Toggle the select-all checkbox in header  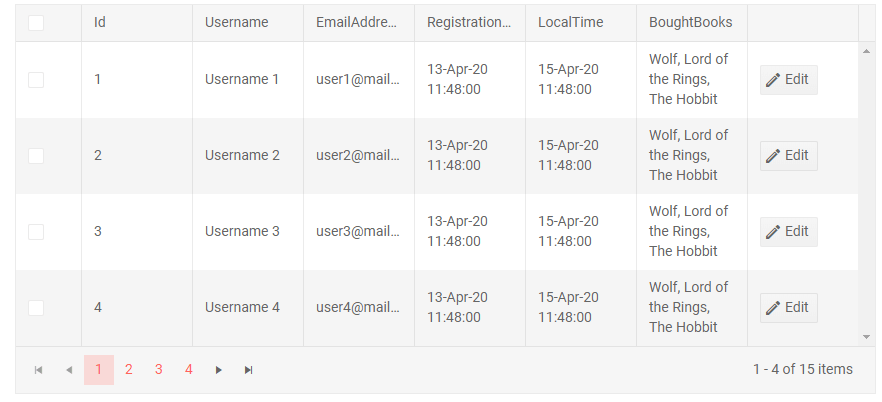click(x=36, y=23)
